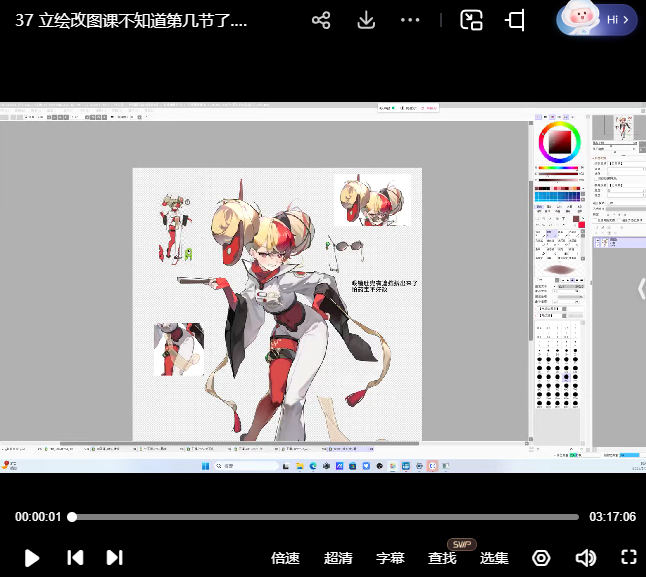646x577 pixels.
Task: Open the Hi assistant avatar button
Action: 597,19
